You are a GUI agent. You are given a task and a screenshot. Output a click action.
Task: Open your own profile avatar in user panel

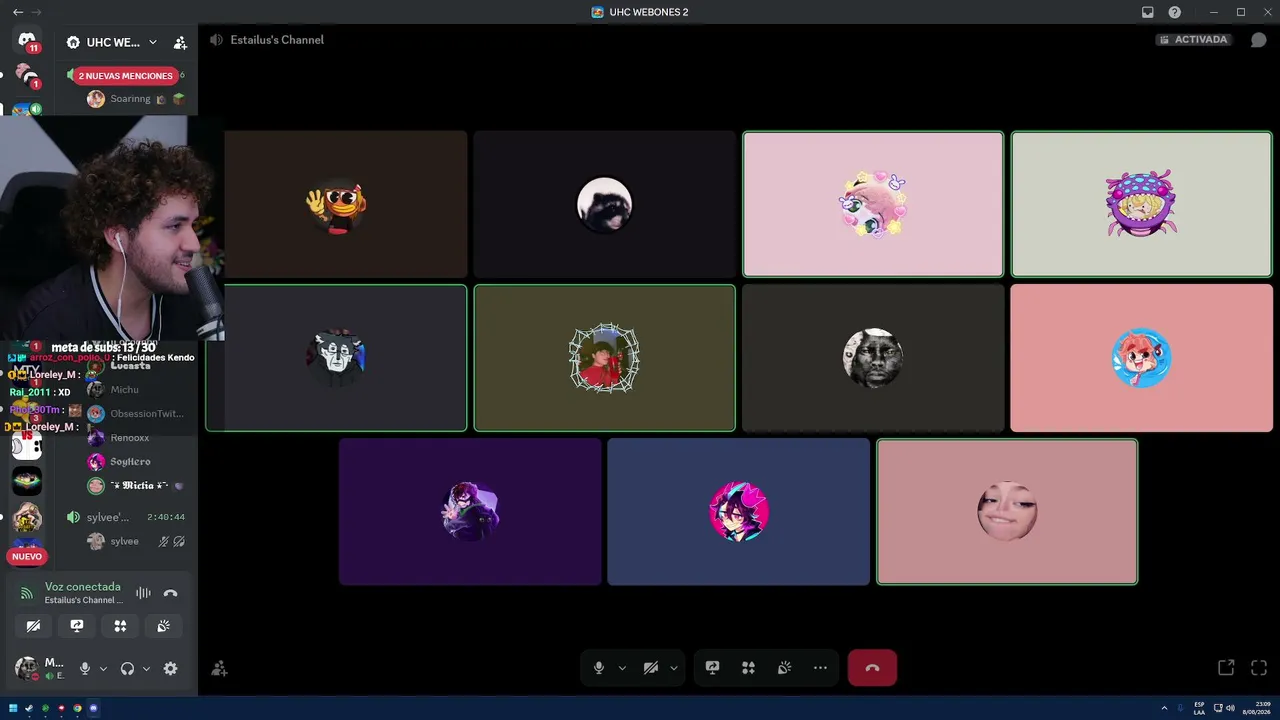26,668
